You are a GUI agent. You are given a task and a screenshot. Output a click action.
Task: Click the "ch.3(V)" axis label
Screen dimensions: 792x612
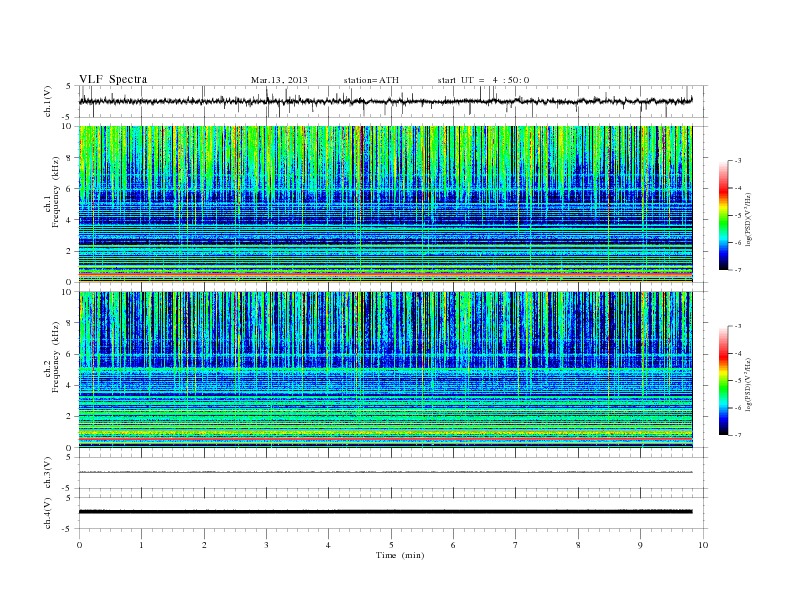click(x=48, y=473)
